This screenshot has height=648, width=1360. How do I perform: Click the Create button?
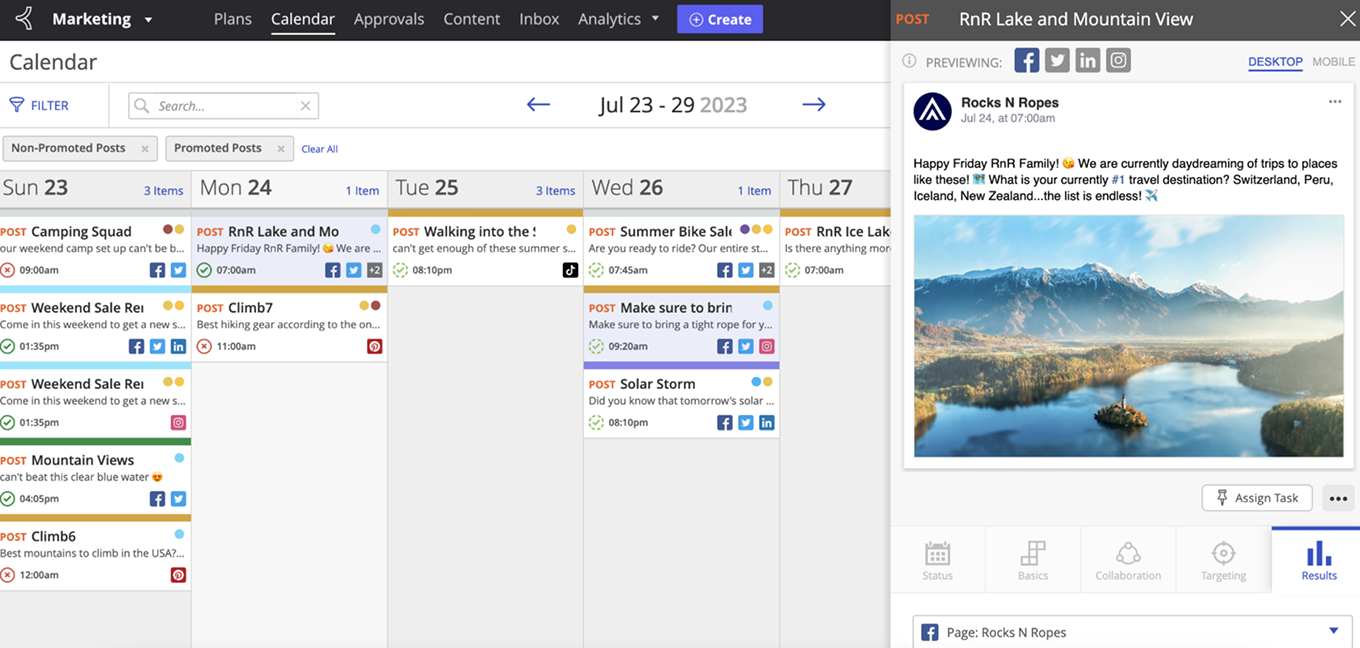click(x=720, y=19)
